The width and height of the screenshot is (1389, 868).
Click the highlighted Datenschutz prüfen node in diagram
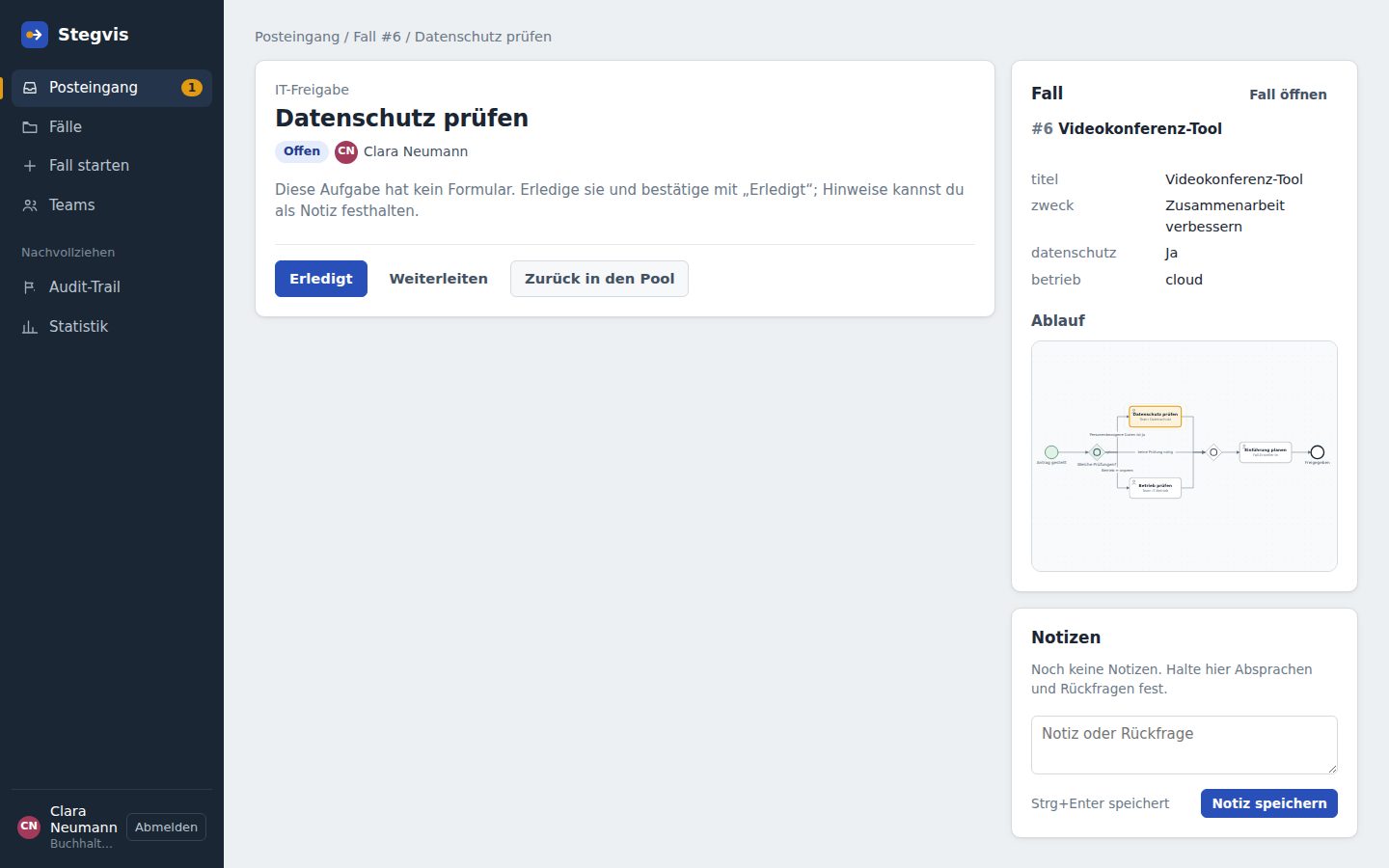[1156, 417]
